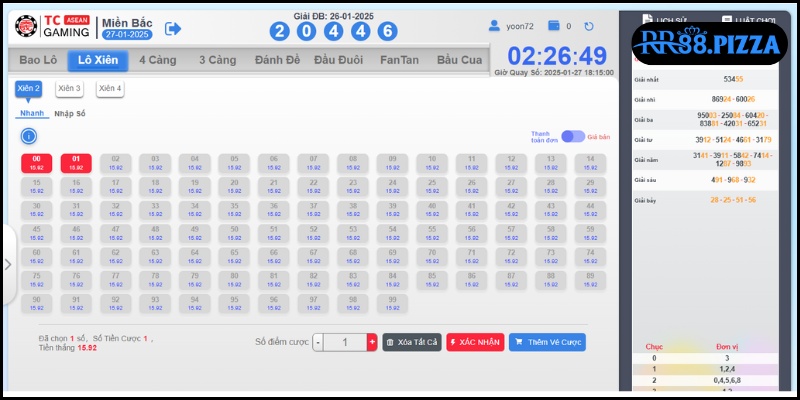Expand the left side panel arrow

(x=7, y=264)
